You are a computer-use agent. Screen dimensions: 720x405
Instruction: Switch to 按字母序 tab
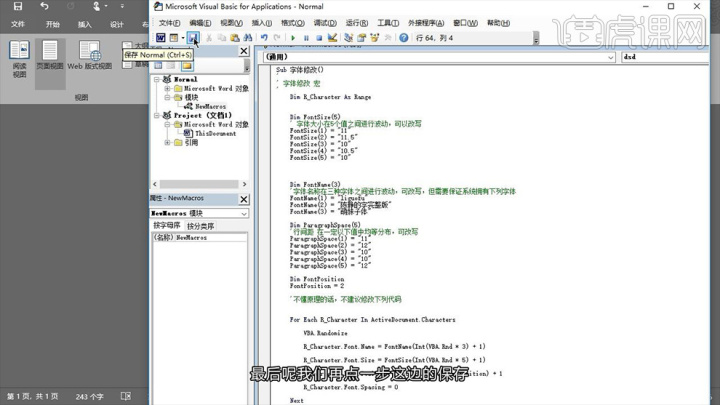coord(167,225)
